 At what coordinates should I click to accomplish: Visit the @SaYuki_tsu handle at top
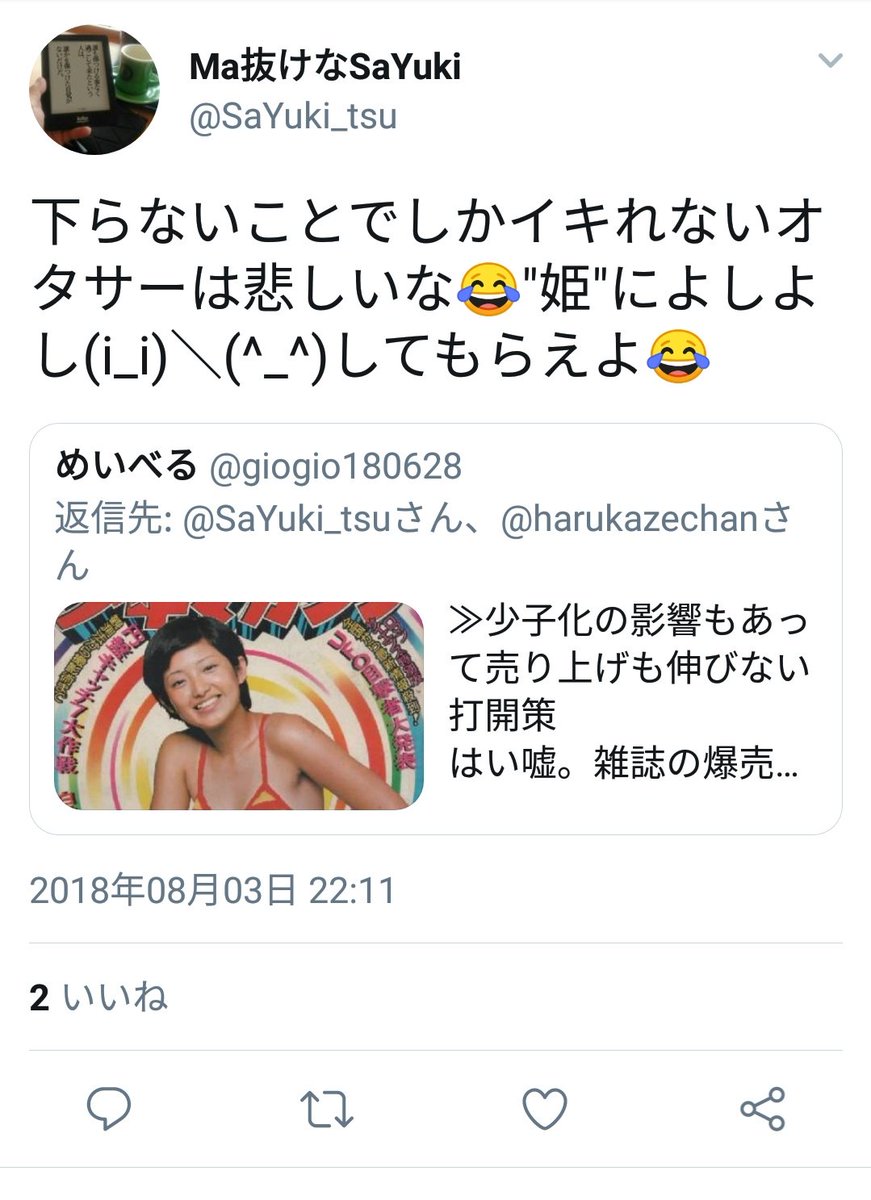pyautogui.click(x=293, y=117)
